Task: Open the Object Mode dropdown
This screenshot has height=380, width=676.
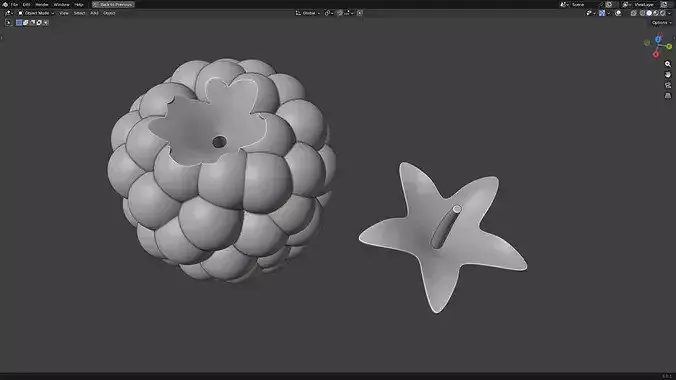Action: pos(36,13)
